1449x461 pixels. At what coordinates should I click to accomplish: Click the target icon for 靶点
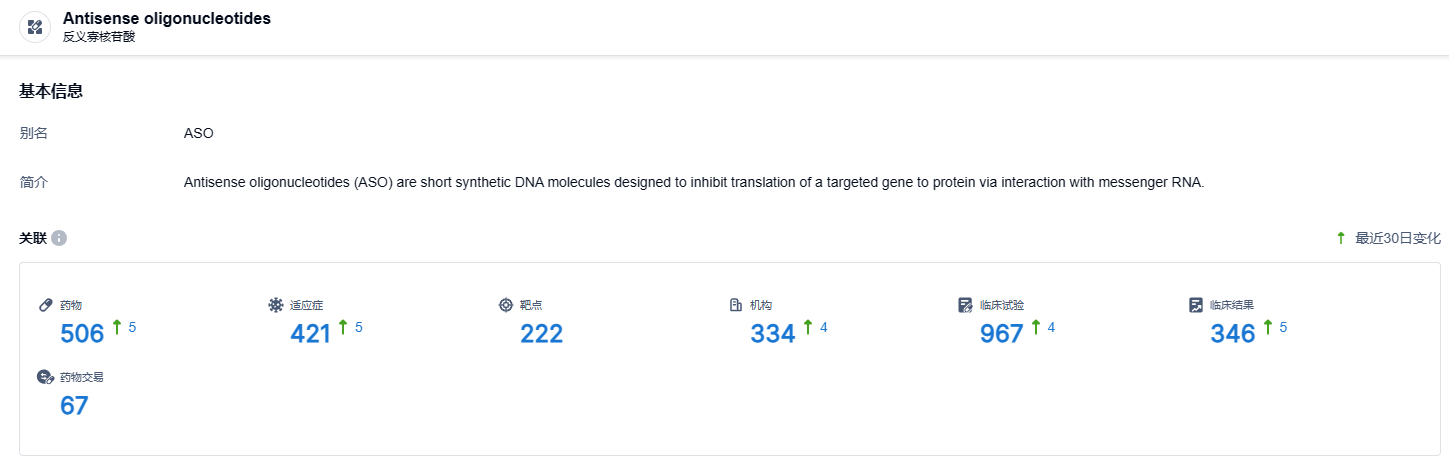click(506, 305)
